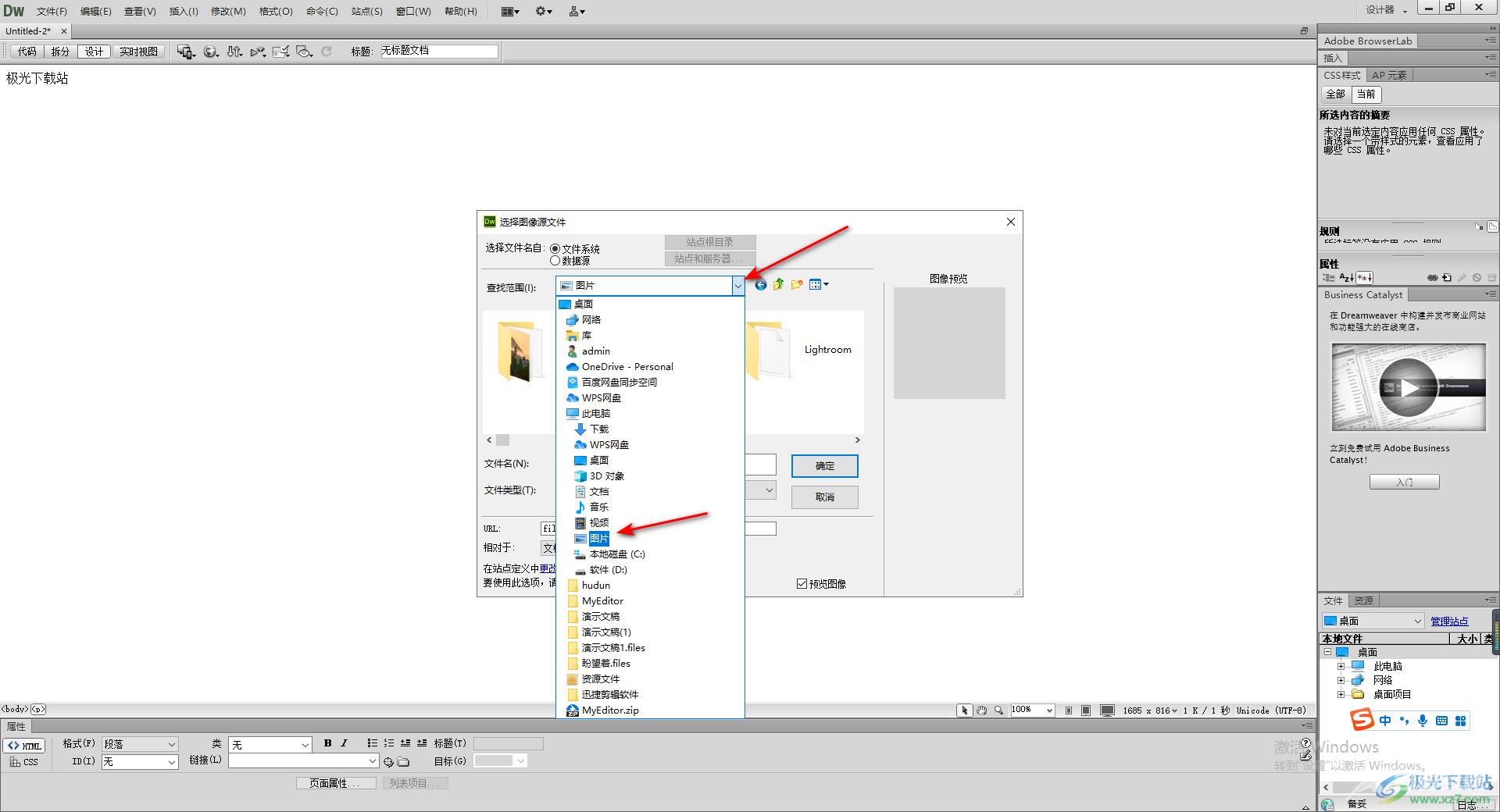This screenshot has width=1500, height=812.
Task: Click the attach style sheet chain icon
Action: (x=1432, y=277)
